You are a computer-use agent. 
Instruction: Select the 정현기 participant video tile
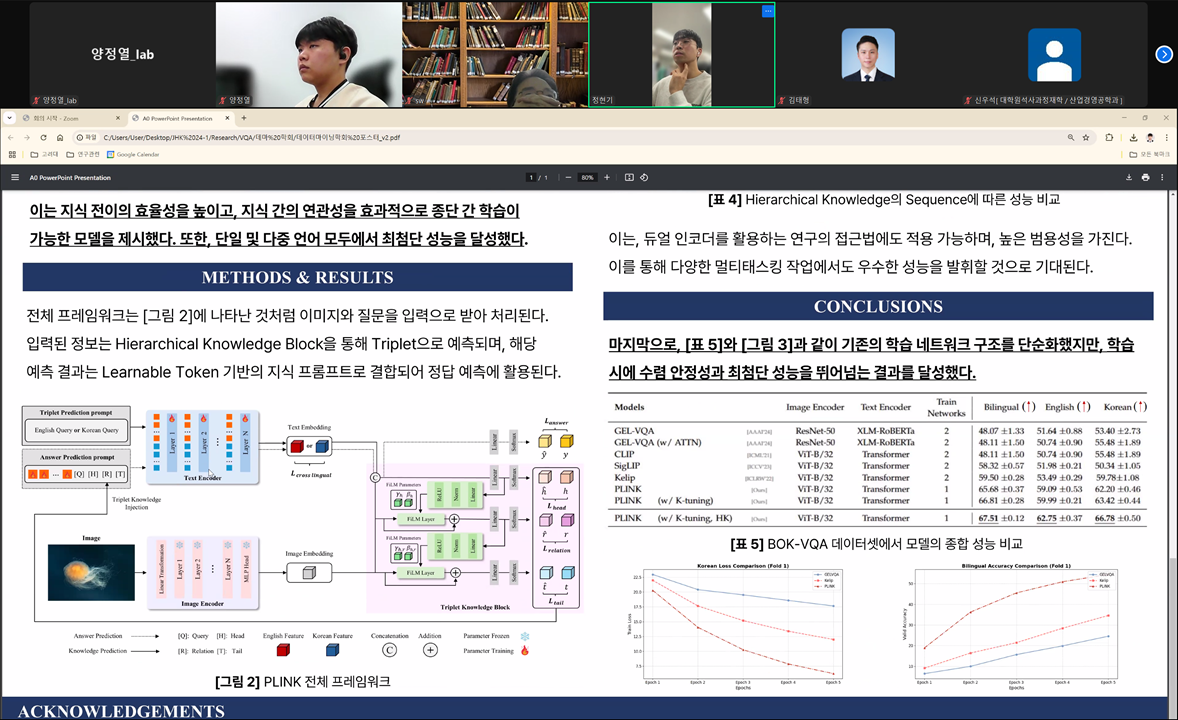pos(681,54)
